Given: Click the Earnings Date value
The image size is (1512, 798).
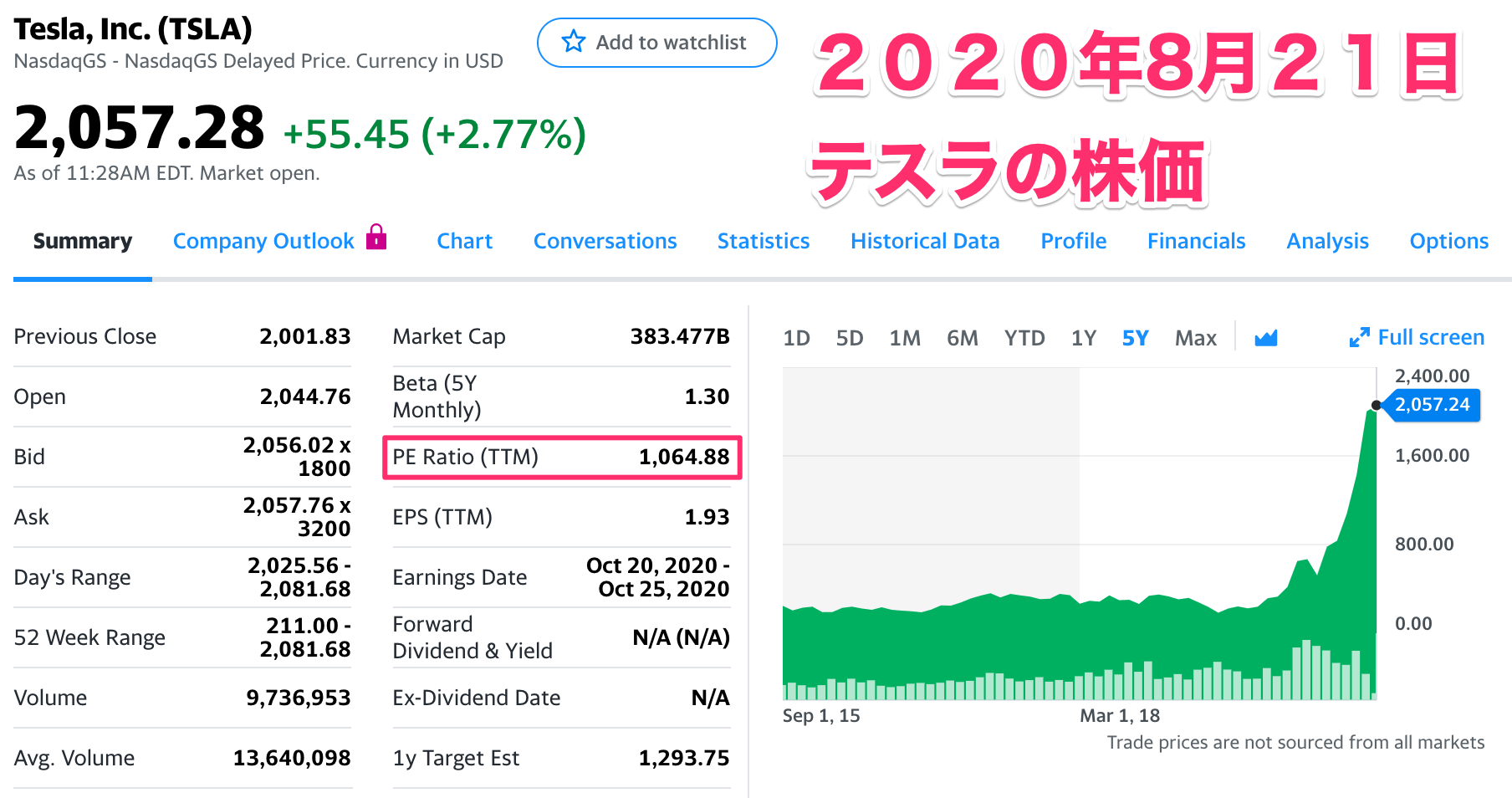Looking at the screenshot, I should click(658, 577).
